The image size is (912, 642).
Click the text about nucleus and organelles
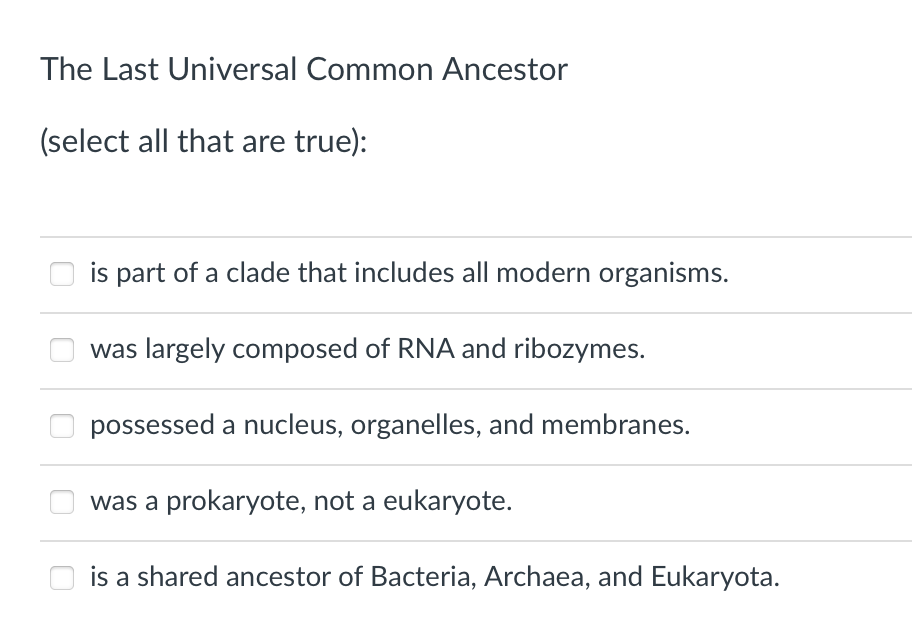(390, 425)
